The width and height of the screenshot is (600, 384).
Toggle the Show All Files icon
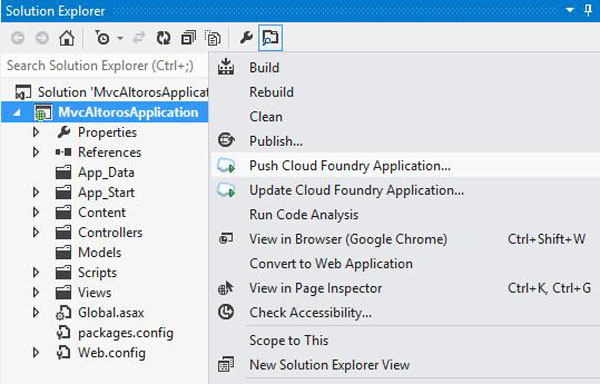pyautogui.click(x=213, y=38)
